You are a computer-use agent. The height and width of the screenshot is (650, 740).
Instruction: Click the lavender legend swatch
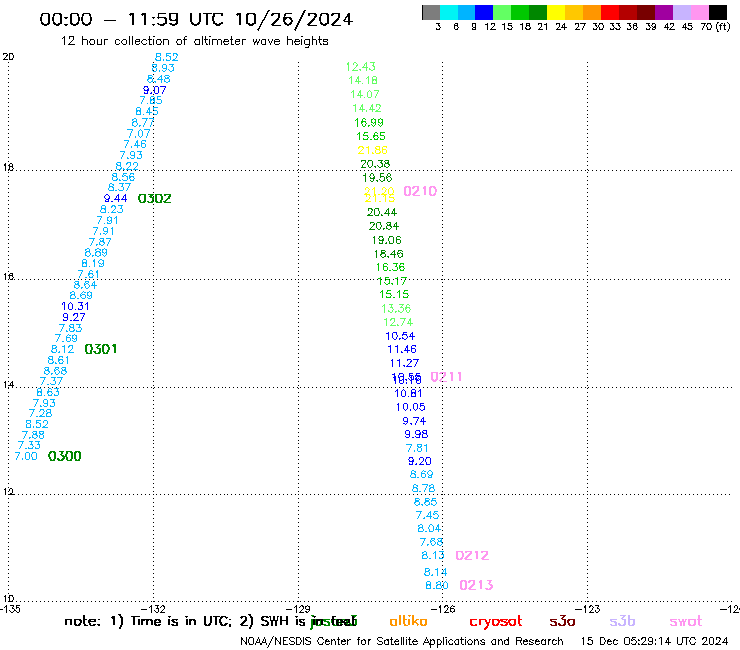click(682, 12)
